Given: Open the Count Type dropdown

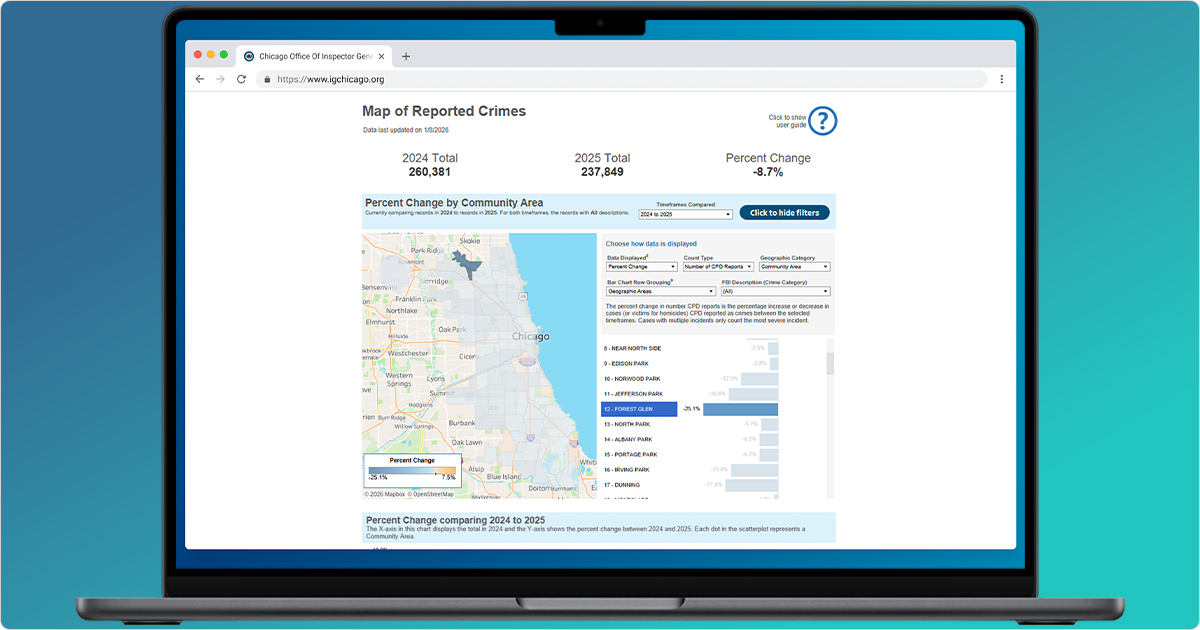Looking at the screenshot, I should pos(717,266).
